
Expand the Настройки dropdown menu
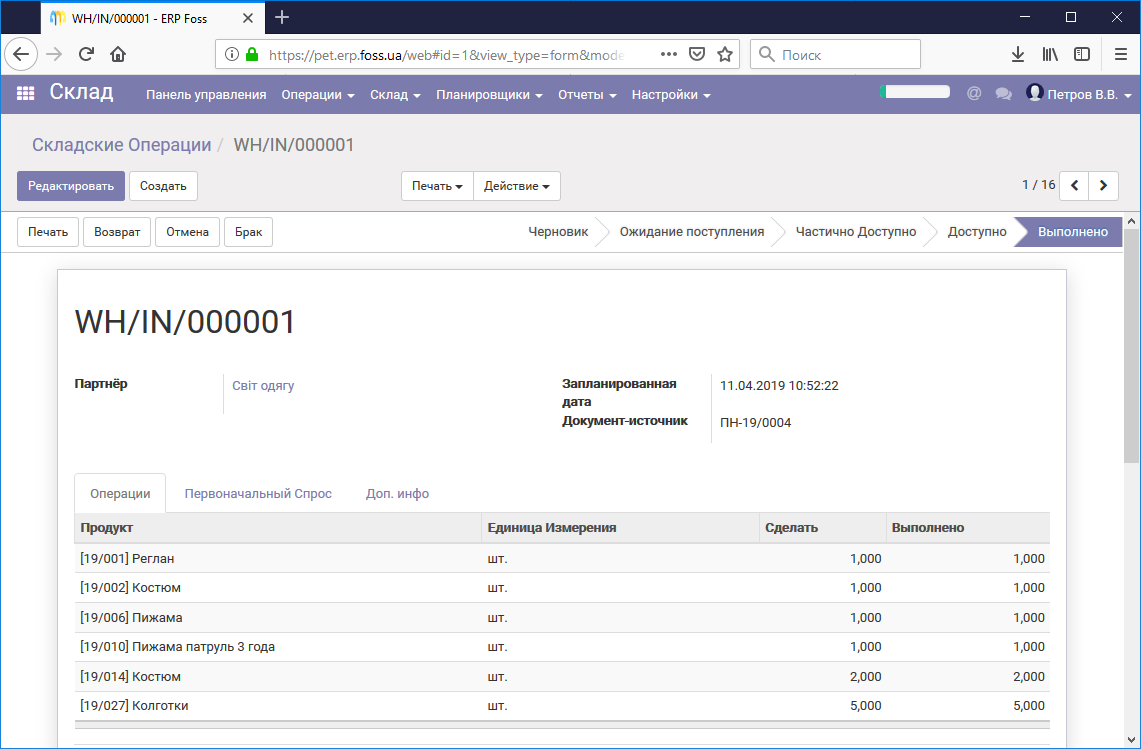[671, 95]
